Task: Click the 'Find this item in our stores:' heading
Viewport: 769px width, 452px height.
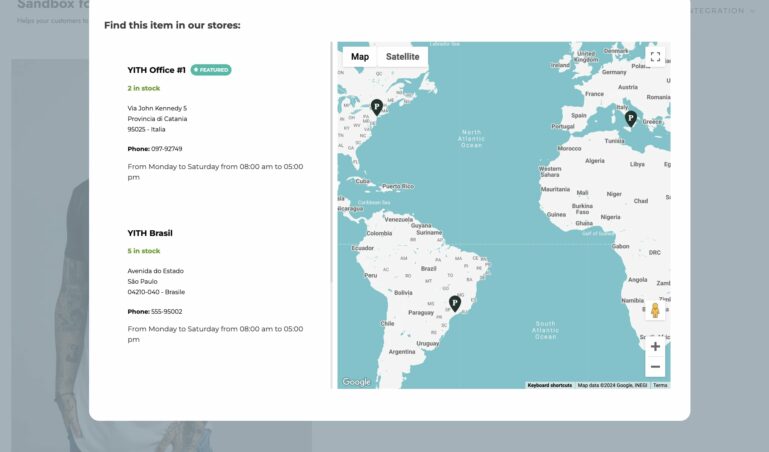Action: click(x=172, y=25)
